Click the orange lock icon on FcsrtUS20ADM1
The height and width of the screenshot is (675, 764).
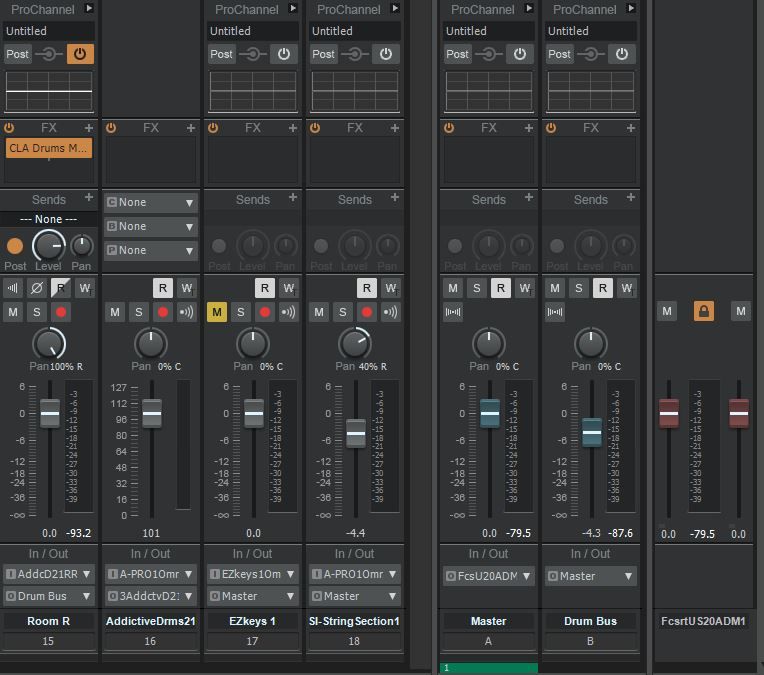[704, 312]
